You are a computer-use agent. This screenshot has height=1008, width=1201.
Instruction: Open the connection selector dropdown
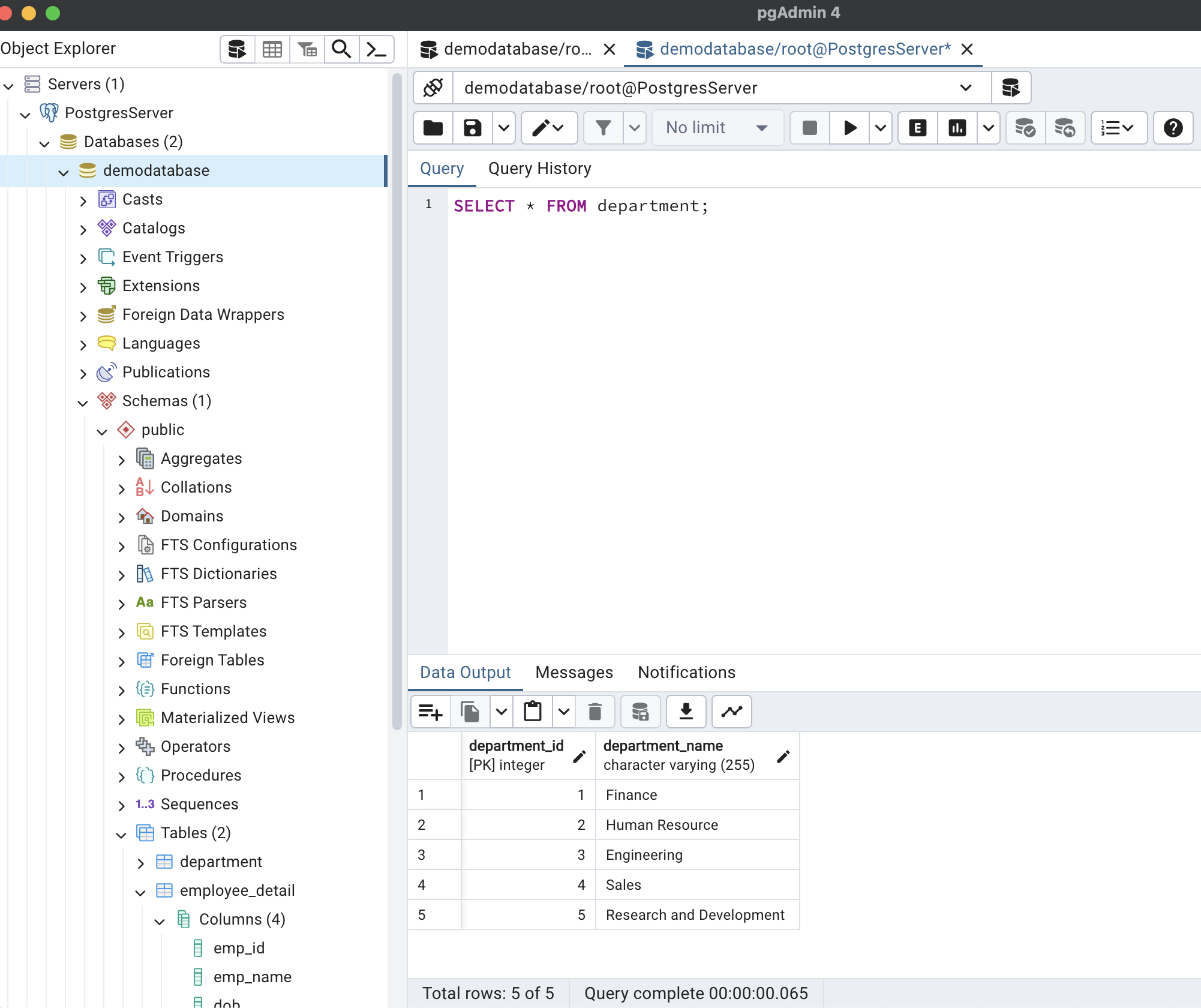(x=722, y=88)
